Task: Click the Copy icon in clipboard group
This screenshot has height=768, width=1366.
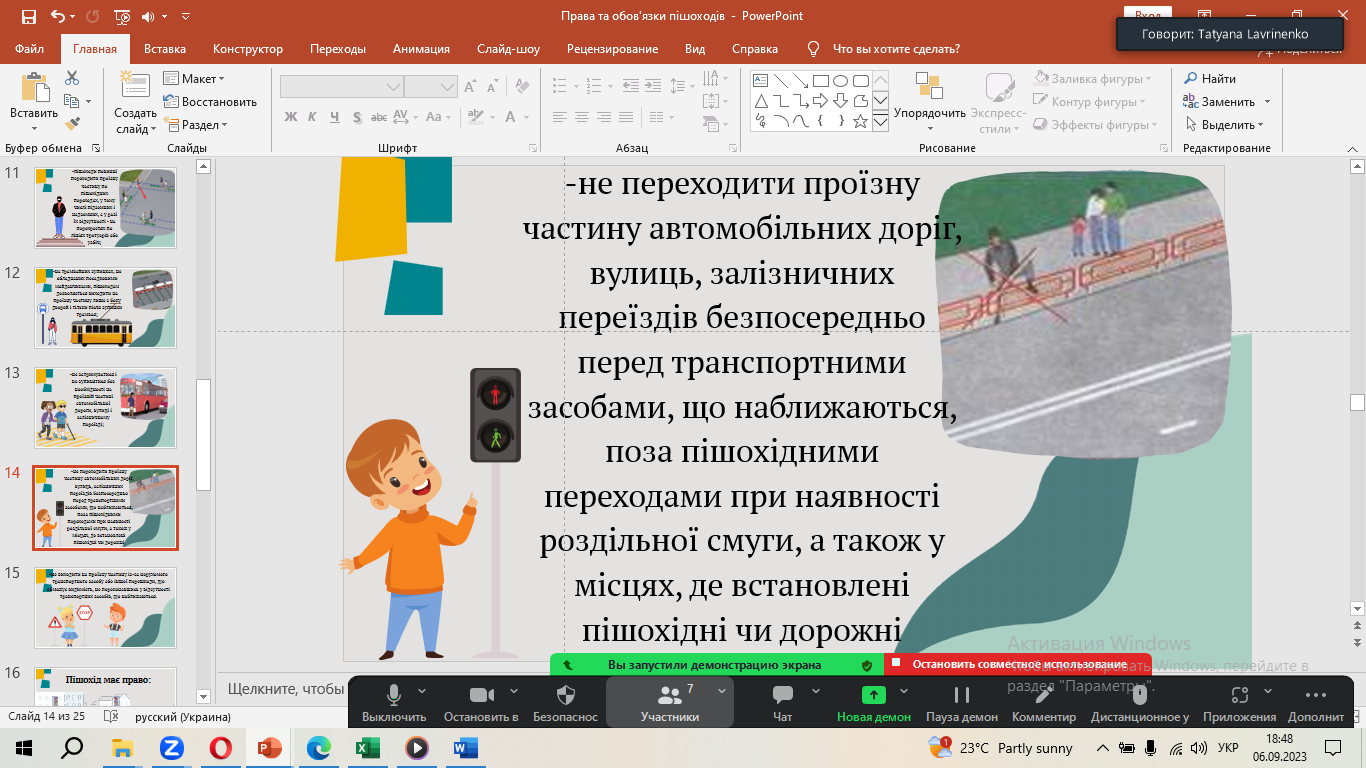Action: tap(72, 101)
